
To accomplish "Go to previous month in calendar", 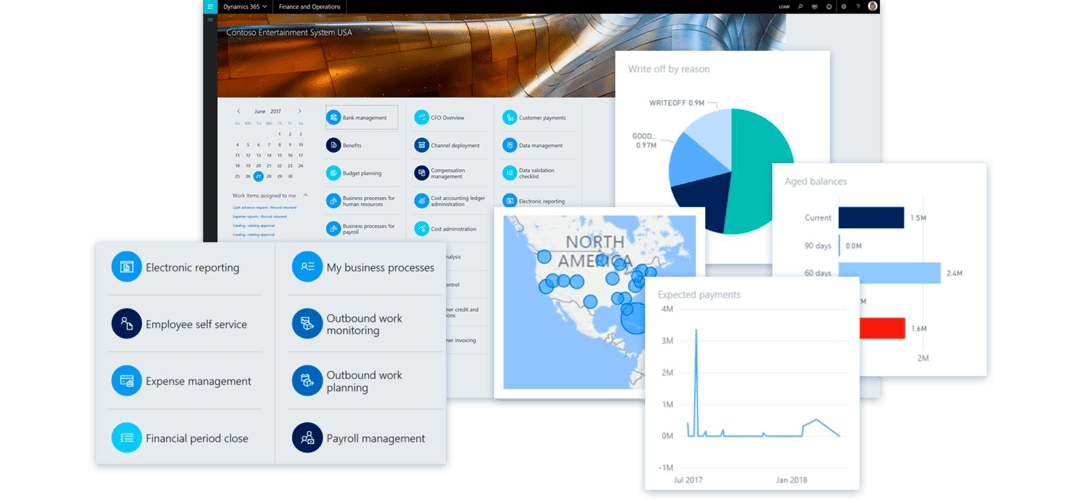I will 238,110.
